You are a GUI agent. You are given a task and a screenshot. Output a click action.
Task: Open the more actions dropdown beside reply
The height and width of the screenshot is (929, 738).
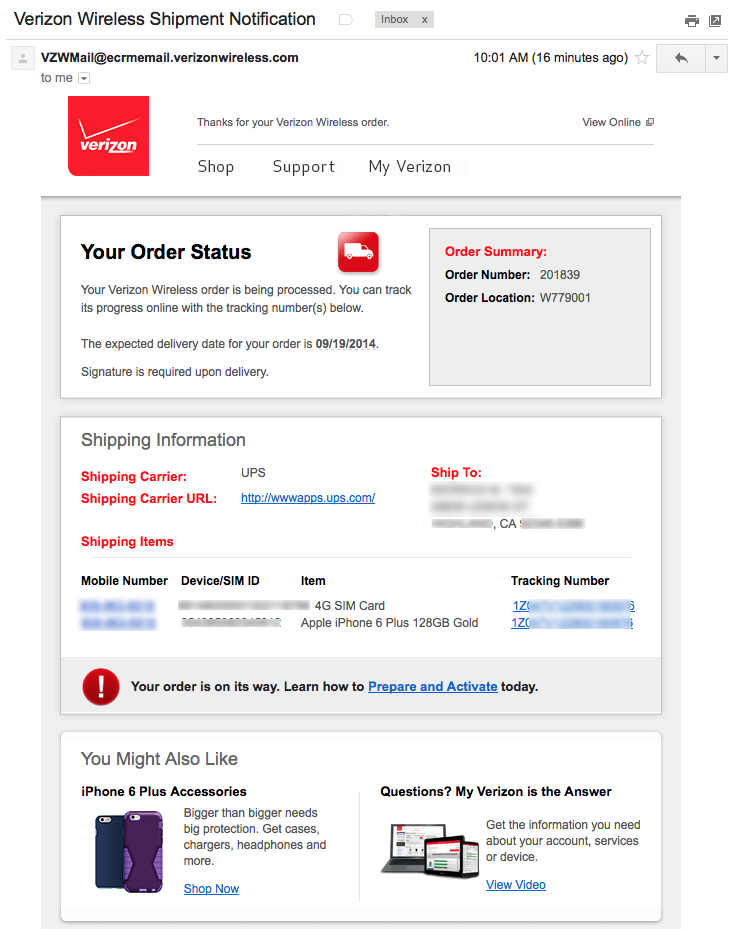[716, 58]
